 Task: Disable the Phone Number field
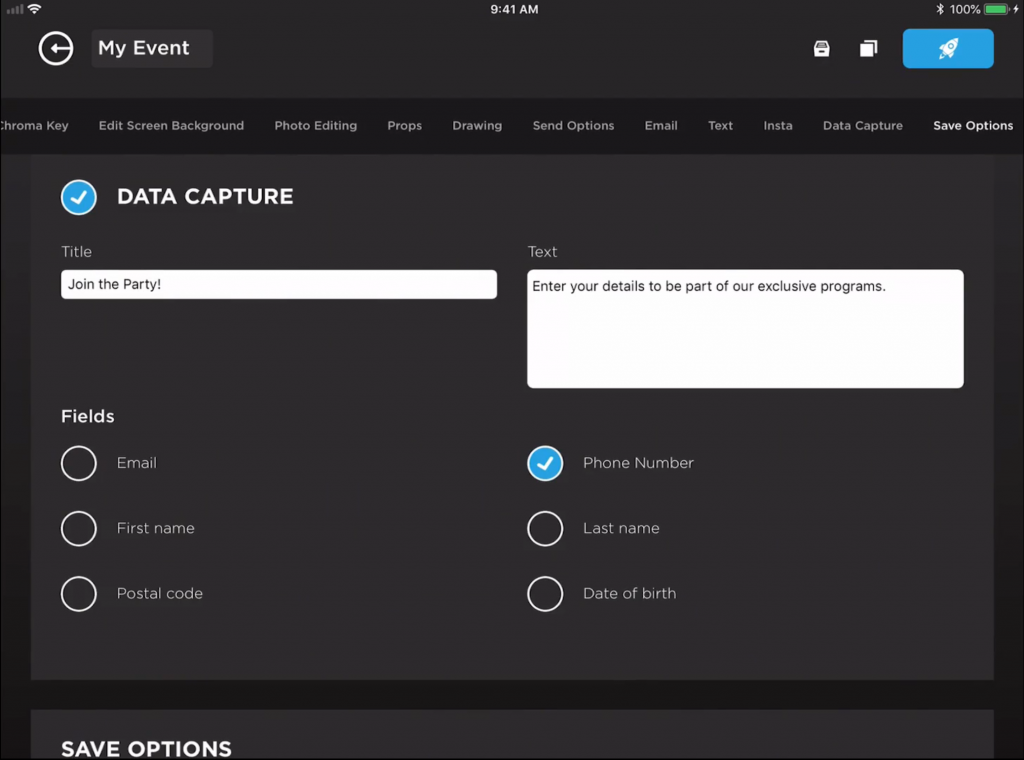545,463
